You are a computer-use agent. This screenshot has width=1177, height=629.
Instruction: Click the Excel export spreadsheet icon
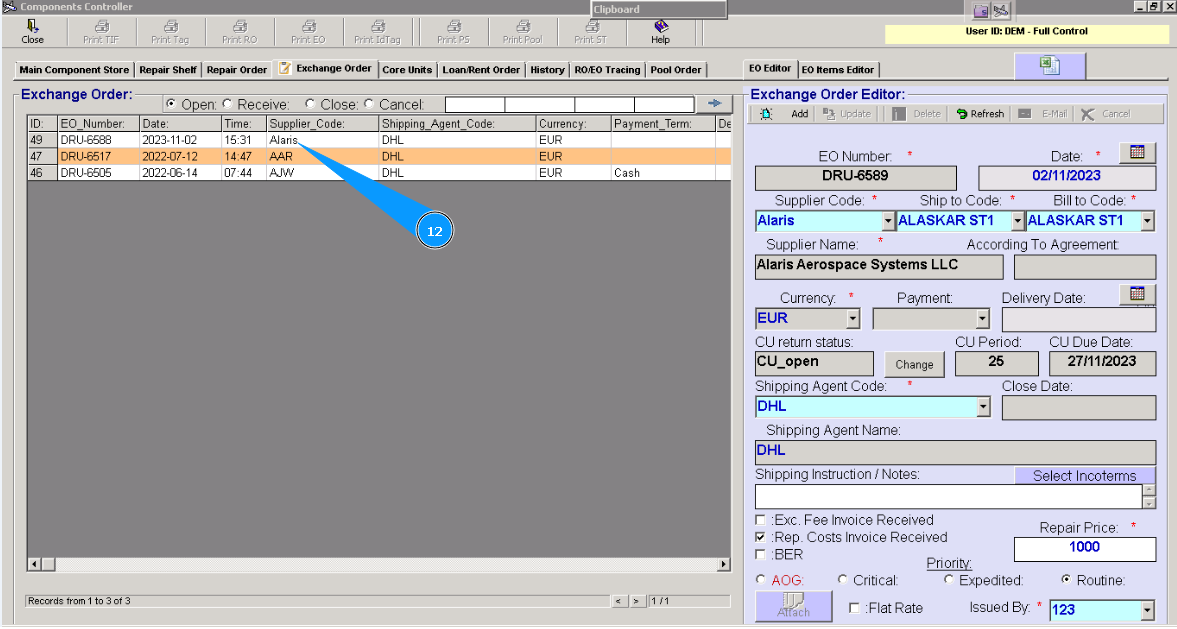1049,66
